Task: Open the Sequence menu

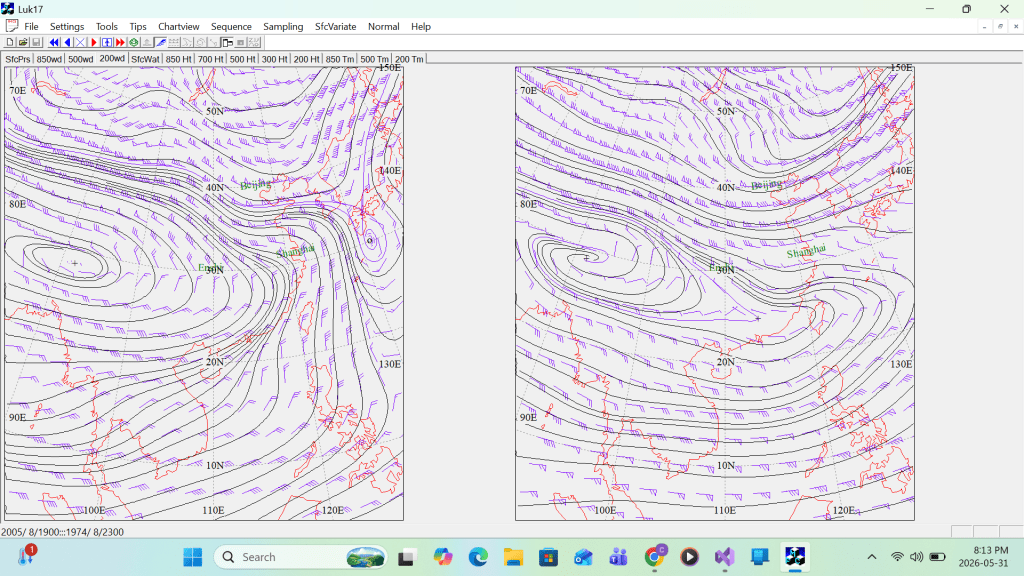Action: [231, 26]
